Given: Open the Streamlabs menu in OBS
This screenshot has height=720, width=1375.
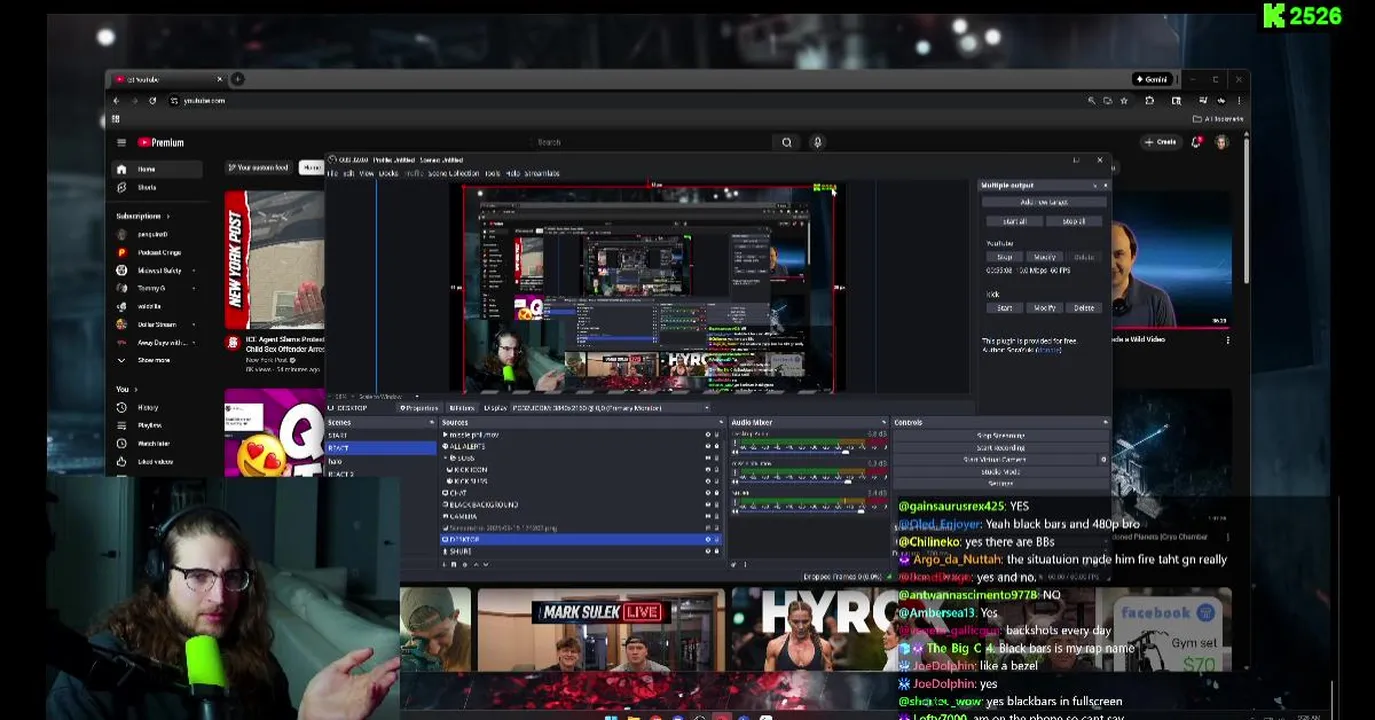Looking at the screenshot, I should 542,174.
